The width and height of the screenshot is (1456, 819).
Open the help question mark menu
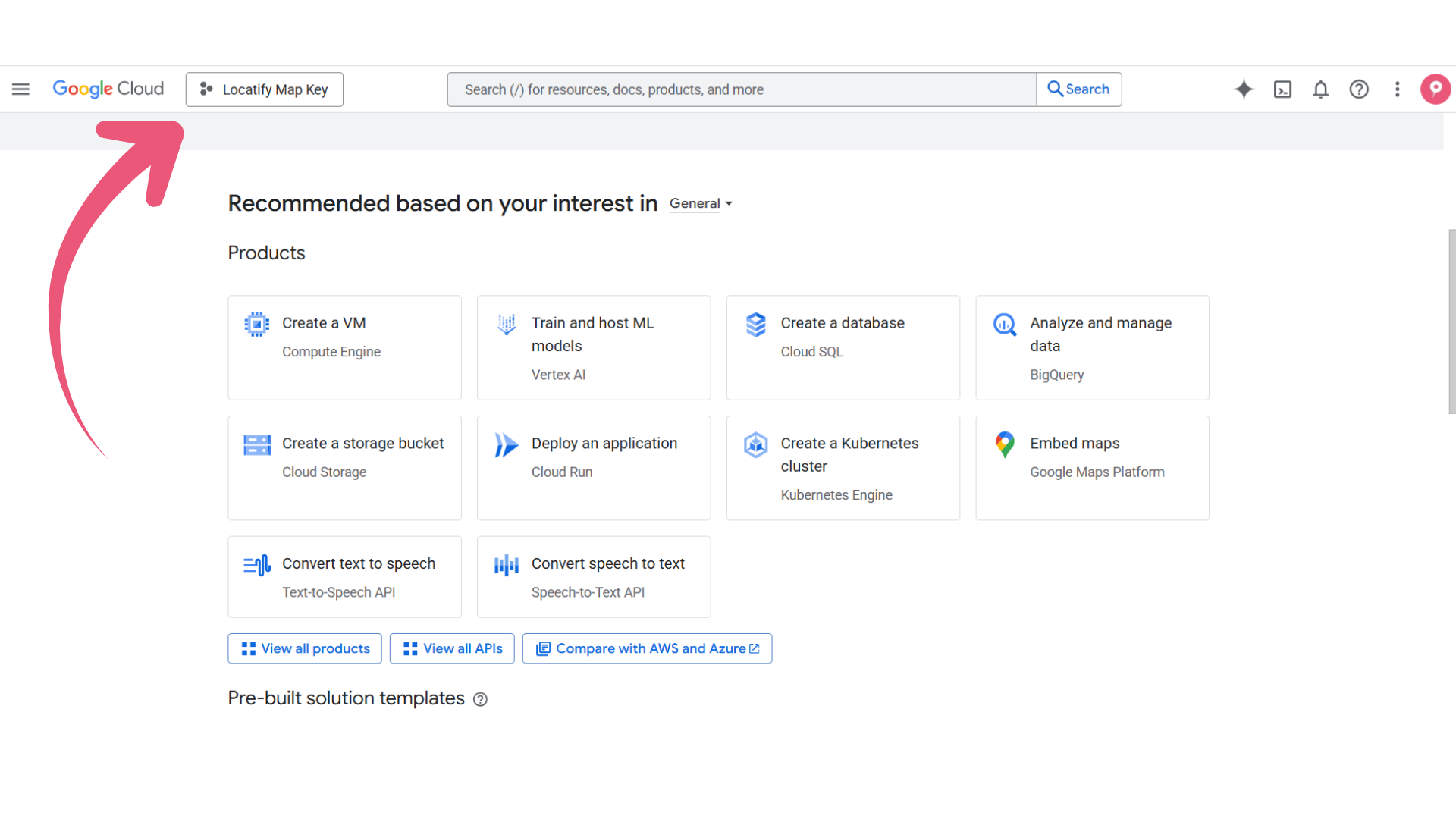(1359, 89)
